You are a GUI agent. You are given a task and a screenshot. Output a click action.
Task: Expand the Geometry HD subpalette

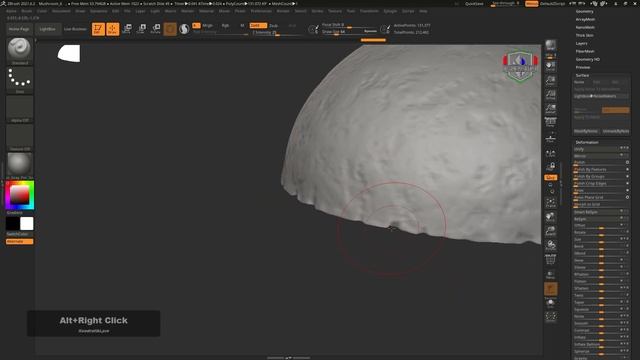pos(587,59)
